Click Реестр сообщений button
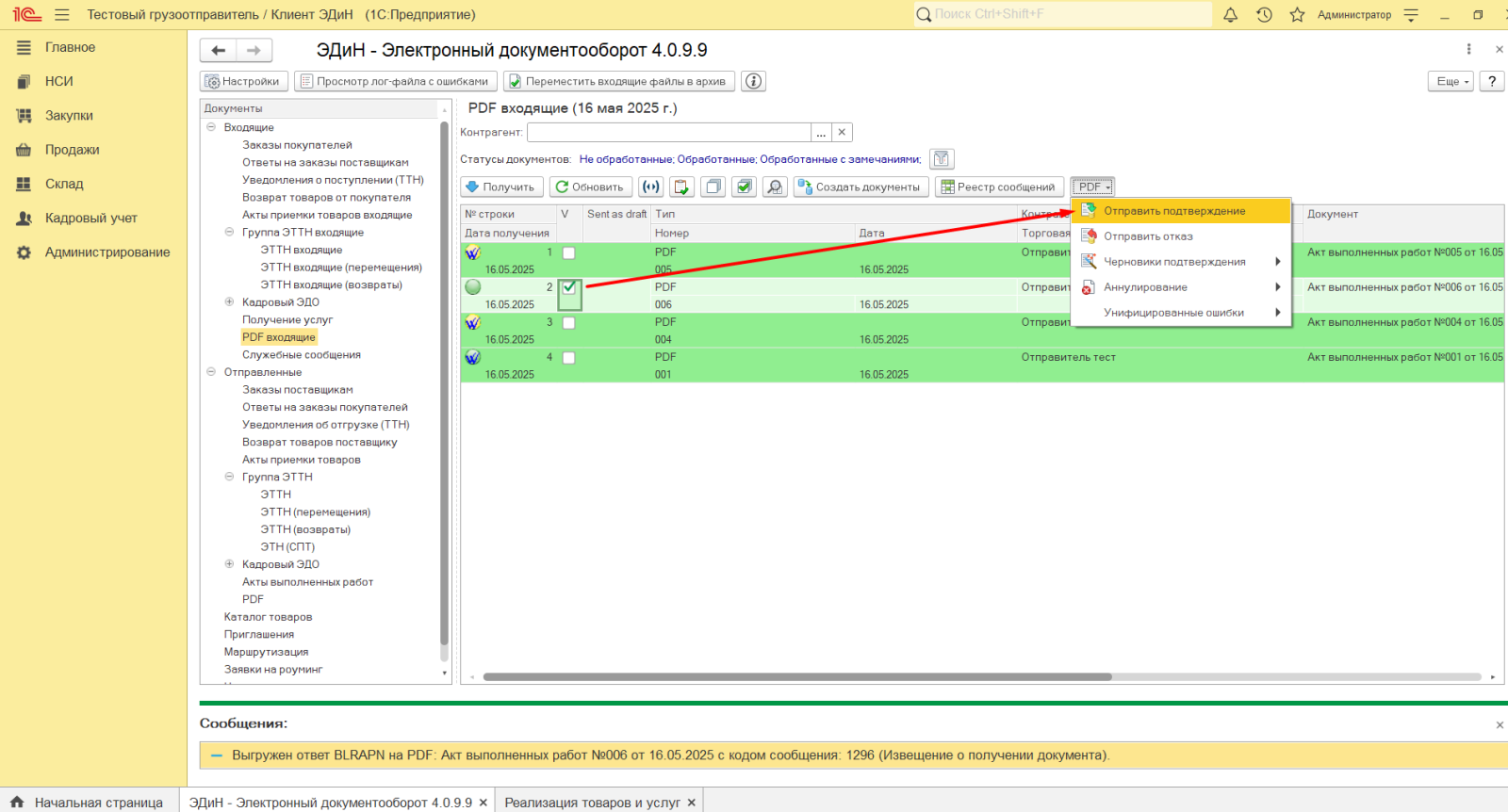 (999, 187)
